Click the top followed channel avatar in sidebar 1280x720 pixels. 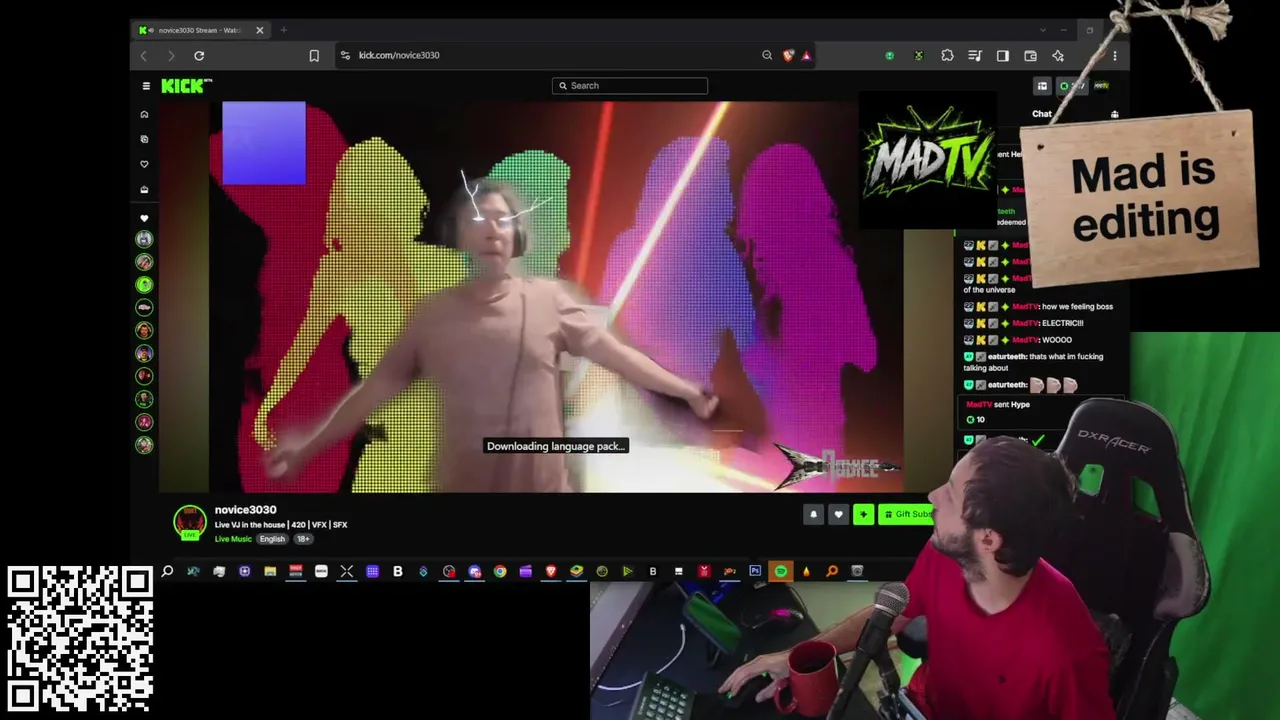pyautogui.click(x=144, y=239)
